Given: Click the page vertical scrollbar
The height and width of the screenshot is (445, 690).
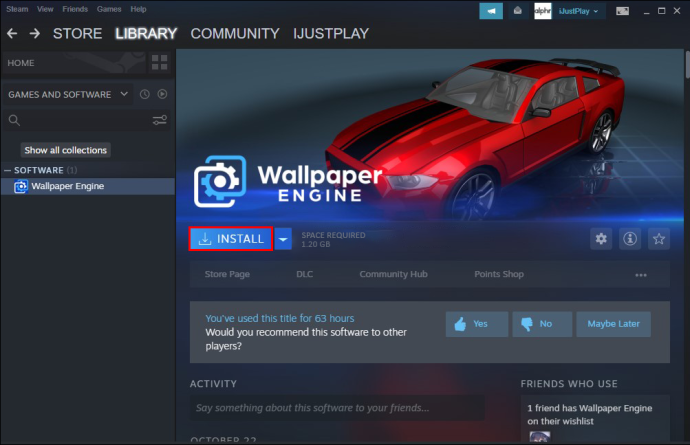Looking at the screenshot, I should 687,65.
